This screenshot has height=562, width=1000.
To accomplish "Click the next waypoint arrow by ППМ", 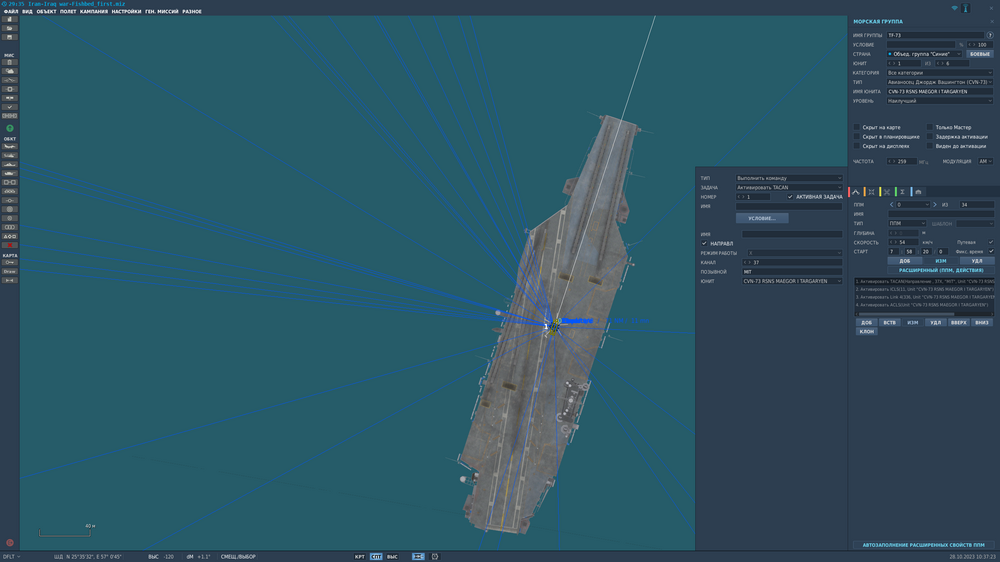I will (x=935, y=205).
